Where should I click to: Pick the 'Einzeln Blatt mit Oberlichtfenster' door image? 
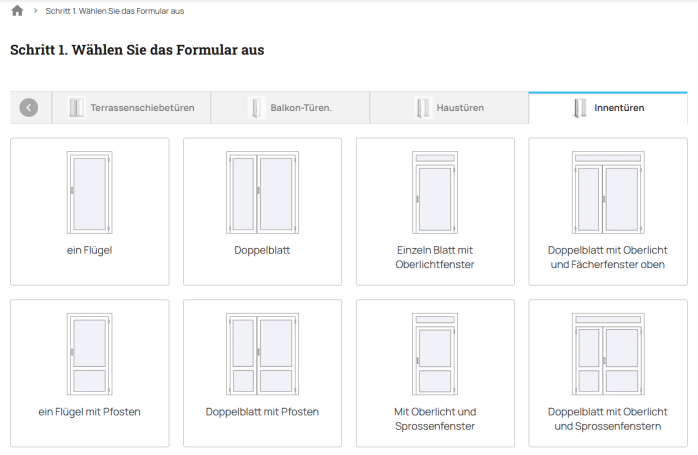click(435, 192)
